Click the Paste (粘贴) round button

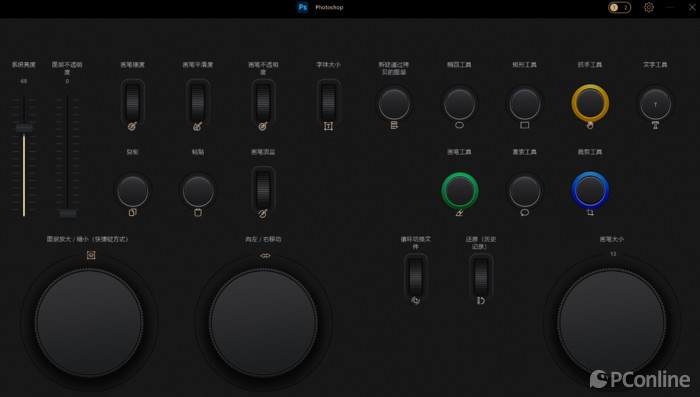point(198,191)
